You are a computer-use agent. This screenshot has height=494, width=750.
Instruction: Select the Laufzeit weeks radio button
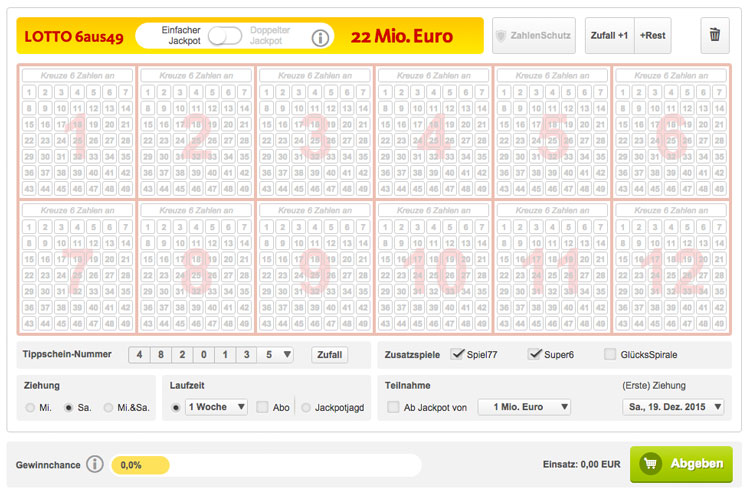pos(176,407)
